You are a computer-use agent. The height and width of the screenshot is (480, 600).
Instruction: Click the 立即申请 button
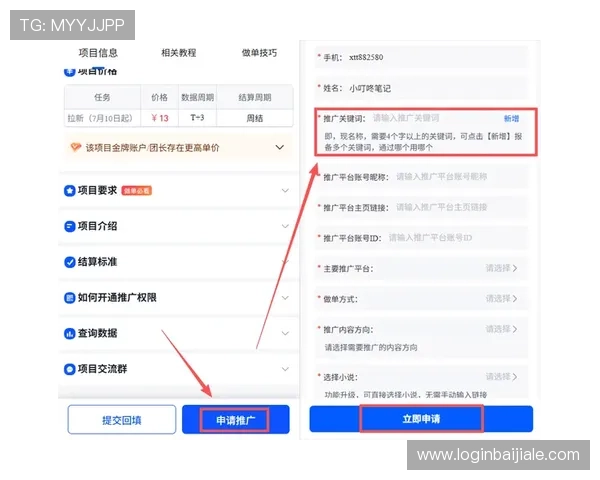[x=421, y=419]
